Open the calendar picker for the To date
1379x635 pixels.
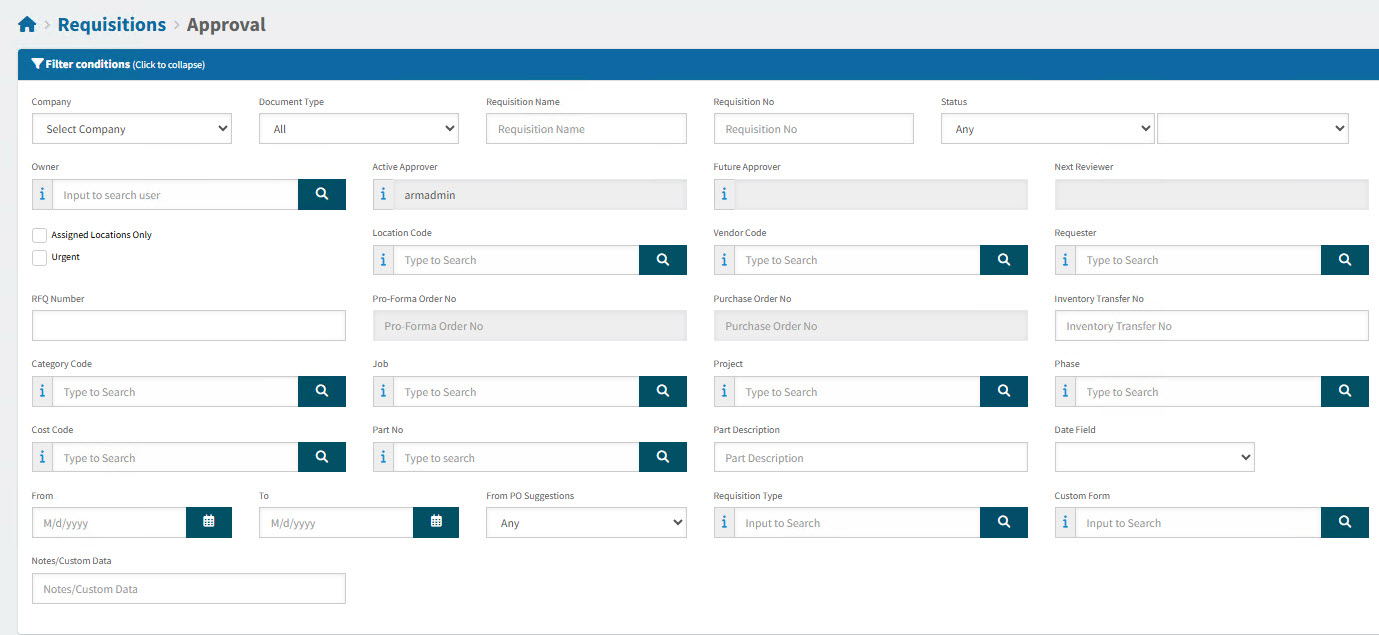click(435, 522)
